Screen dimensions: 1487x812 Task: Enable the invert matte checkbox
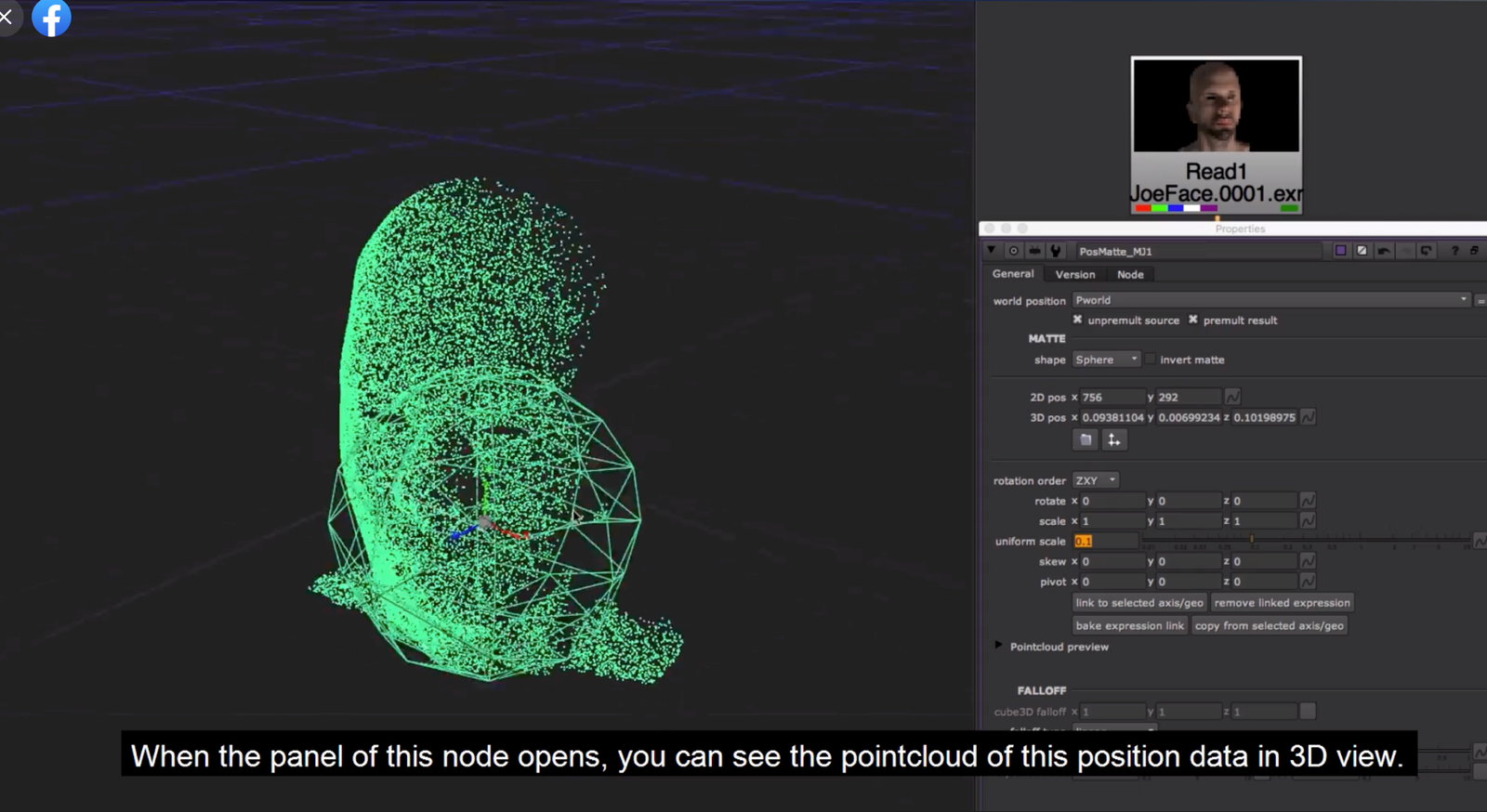click(1151, 360)
